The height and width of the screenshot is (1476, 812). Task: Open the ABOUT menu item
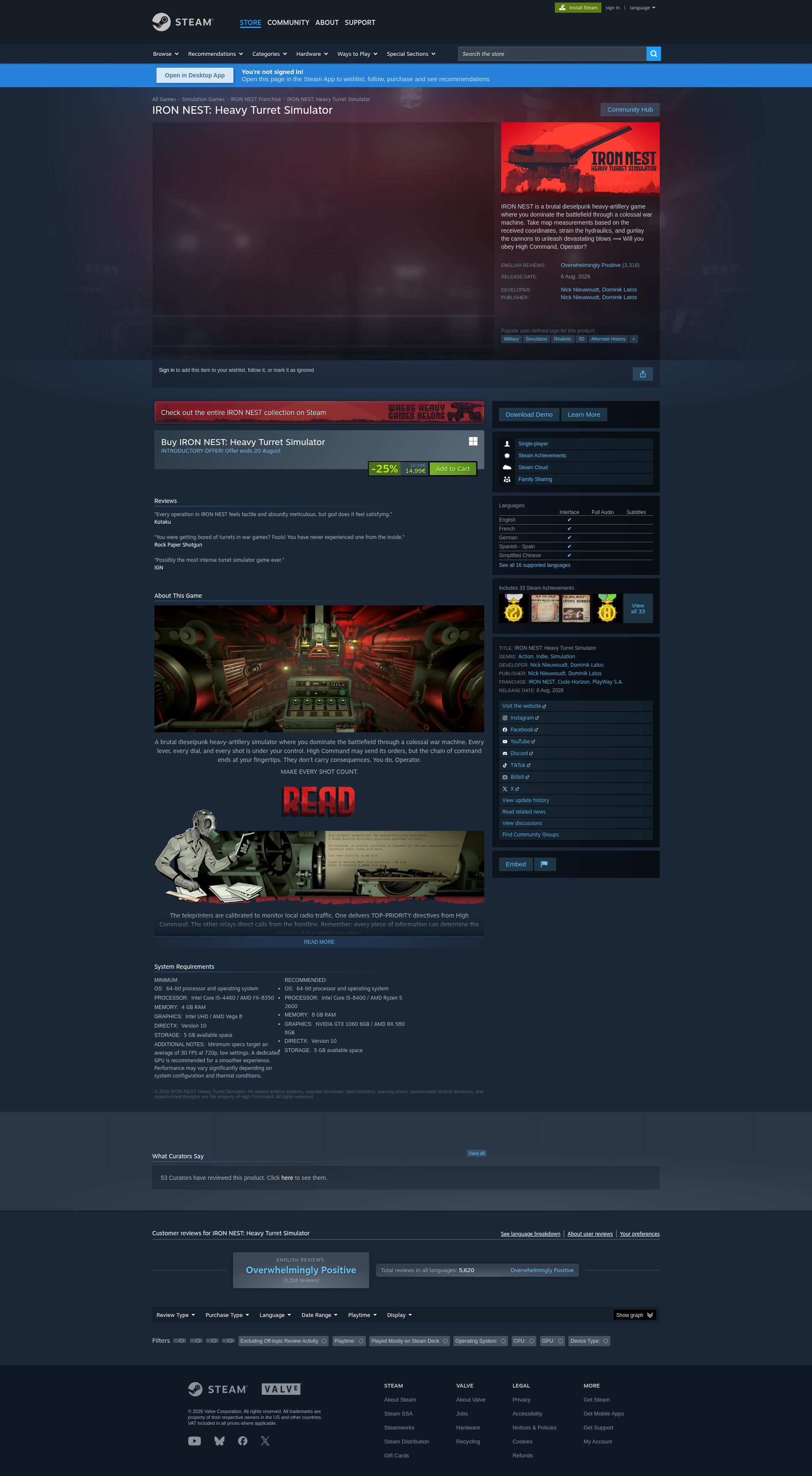pyautogui.click(x=327, y=23)
